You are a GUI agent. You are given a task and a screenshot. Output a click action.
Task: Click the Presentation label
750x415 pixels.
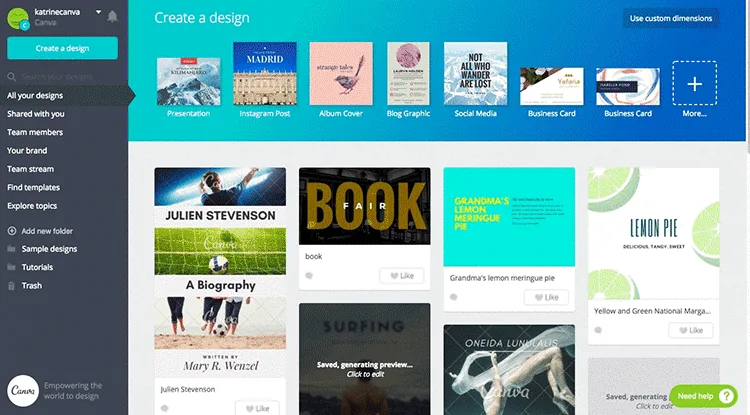[188, 114]
